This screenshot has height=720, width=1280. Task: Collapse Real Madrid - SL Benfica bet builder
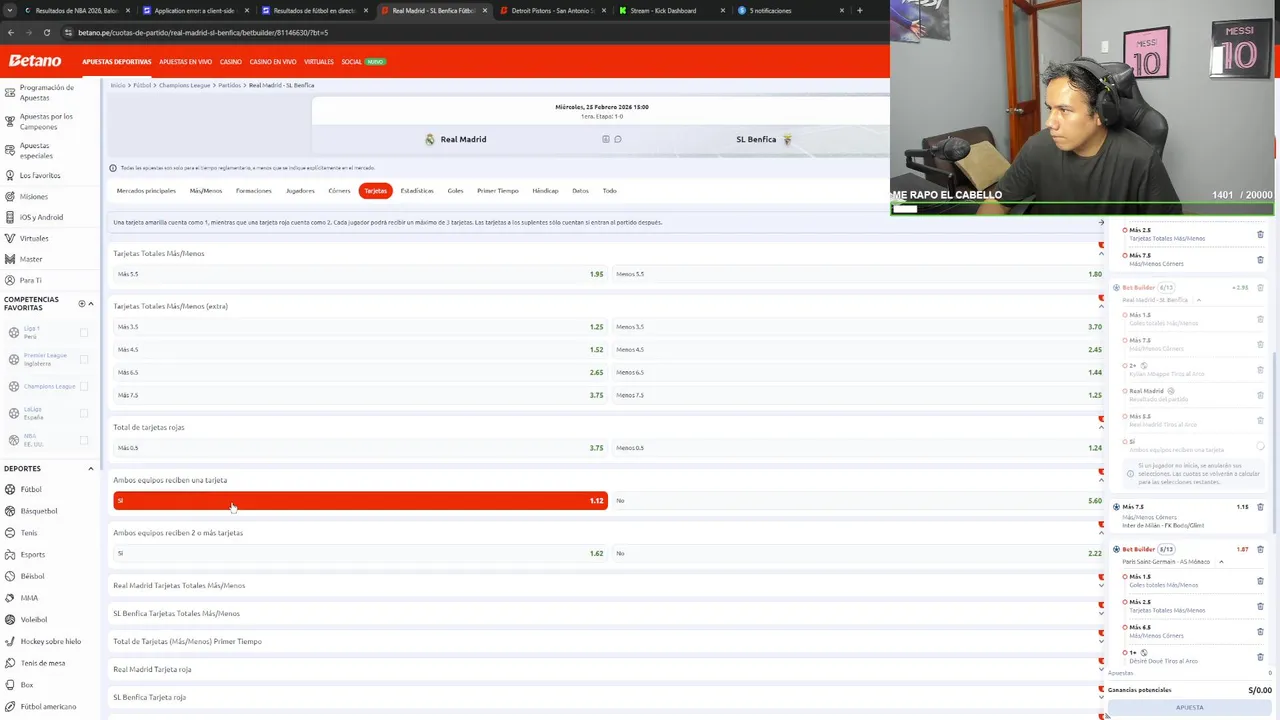(x=1198, y=300)
